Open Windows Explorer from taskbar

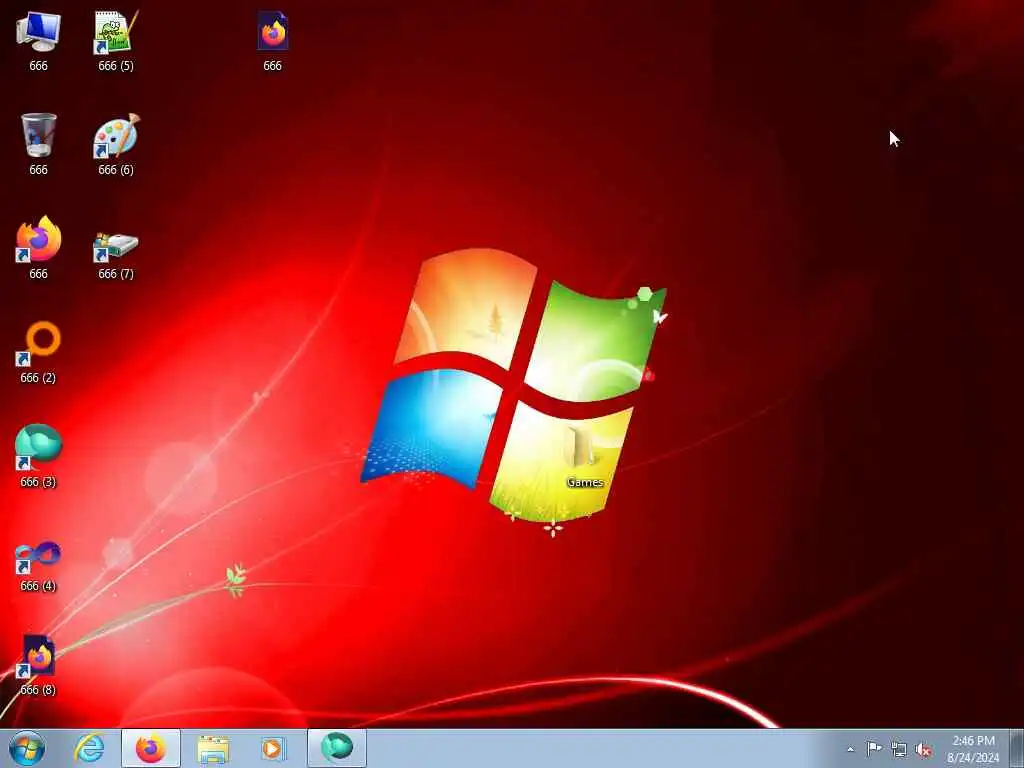213,748
